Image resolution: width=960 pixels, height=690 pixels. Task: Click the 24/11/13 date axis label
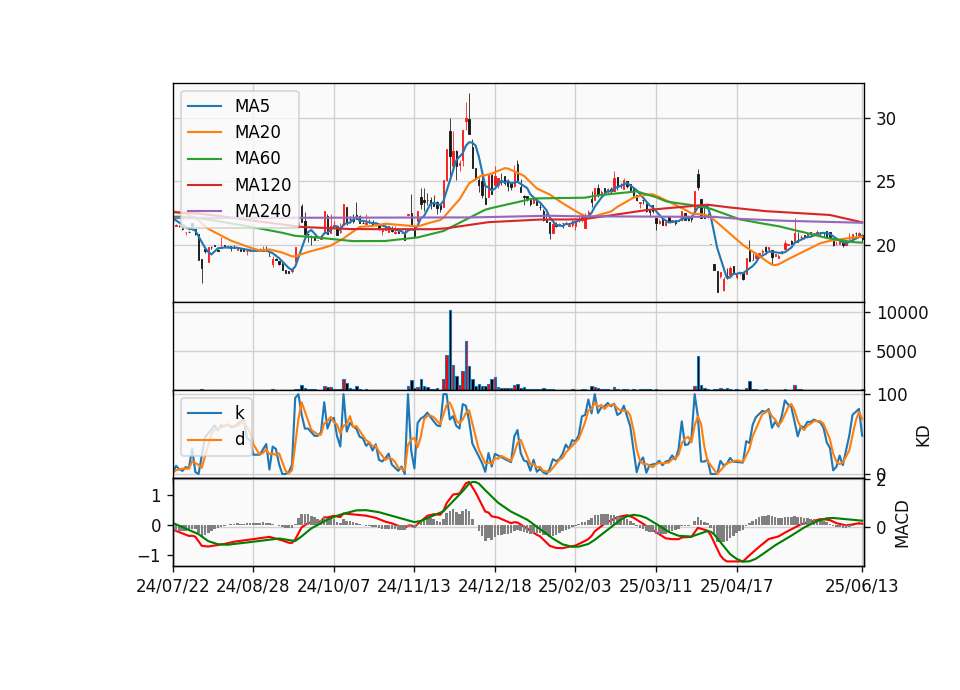[414, 586]
